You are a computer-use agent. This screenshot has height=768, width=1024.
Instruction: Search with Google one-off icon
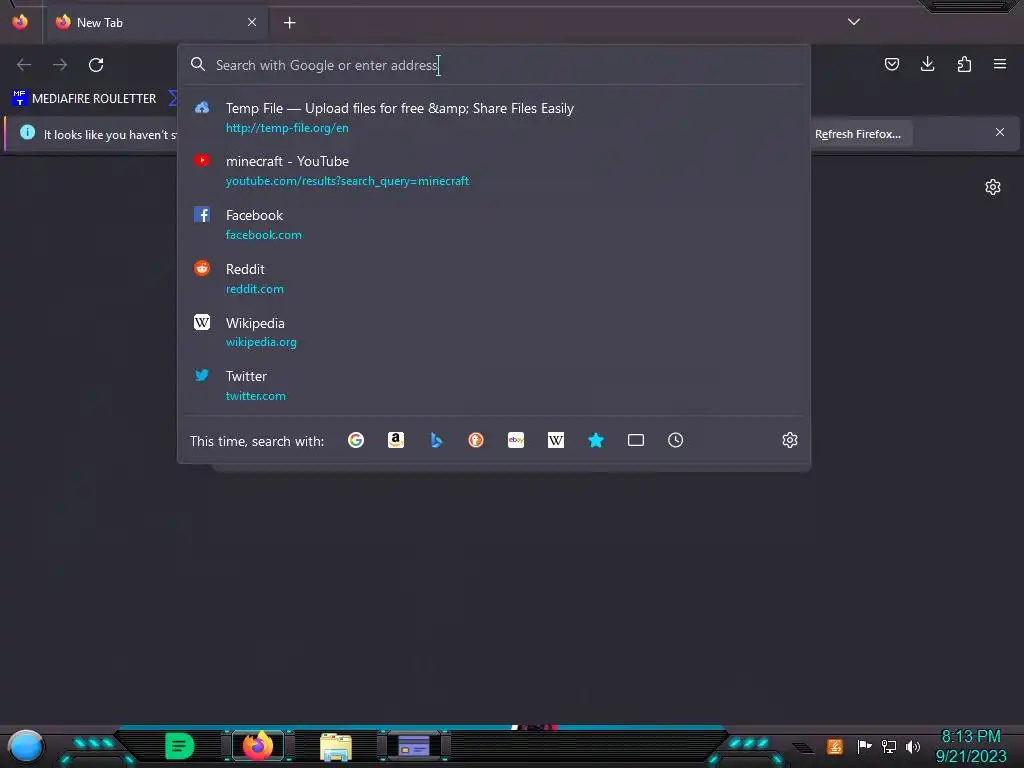[x=356, y=440]
